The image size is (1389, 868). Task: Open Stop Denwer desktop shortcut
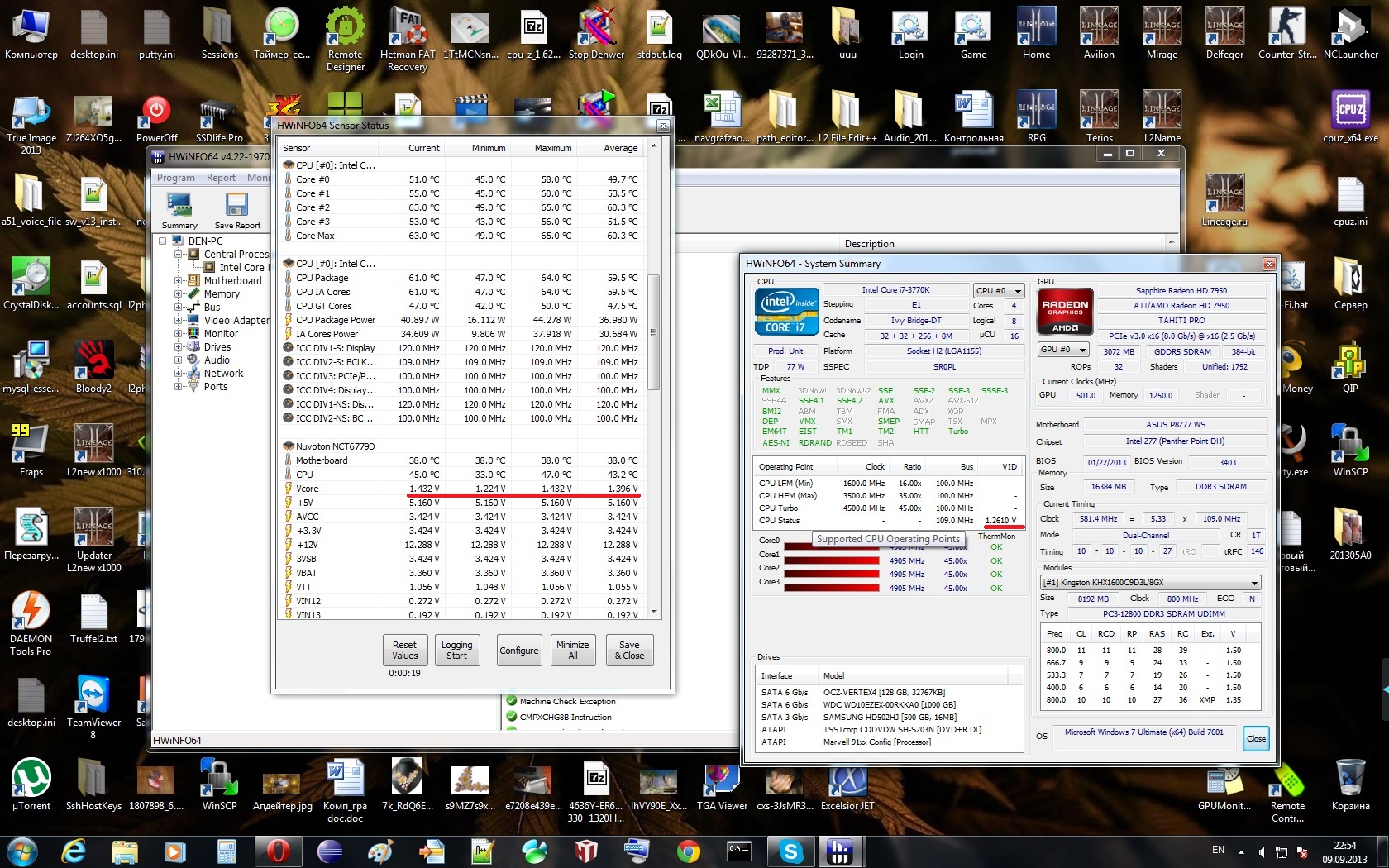pos(596,35)
